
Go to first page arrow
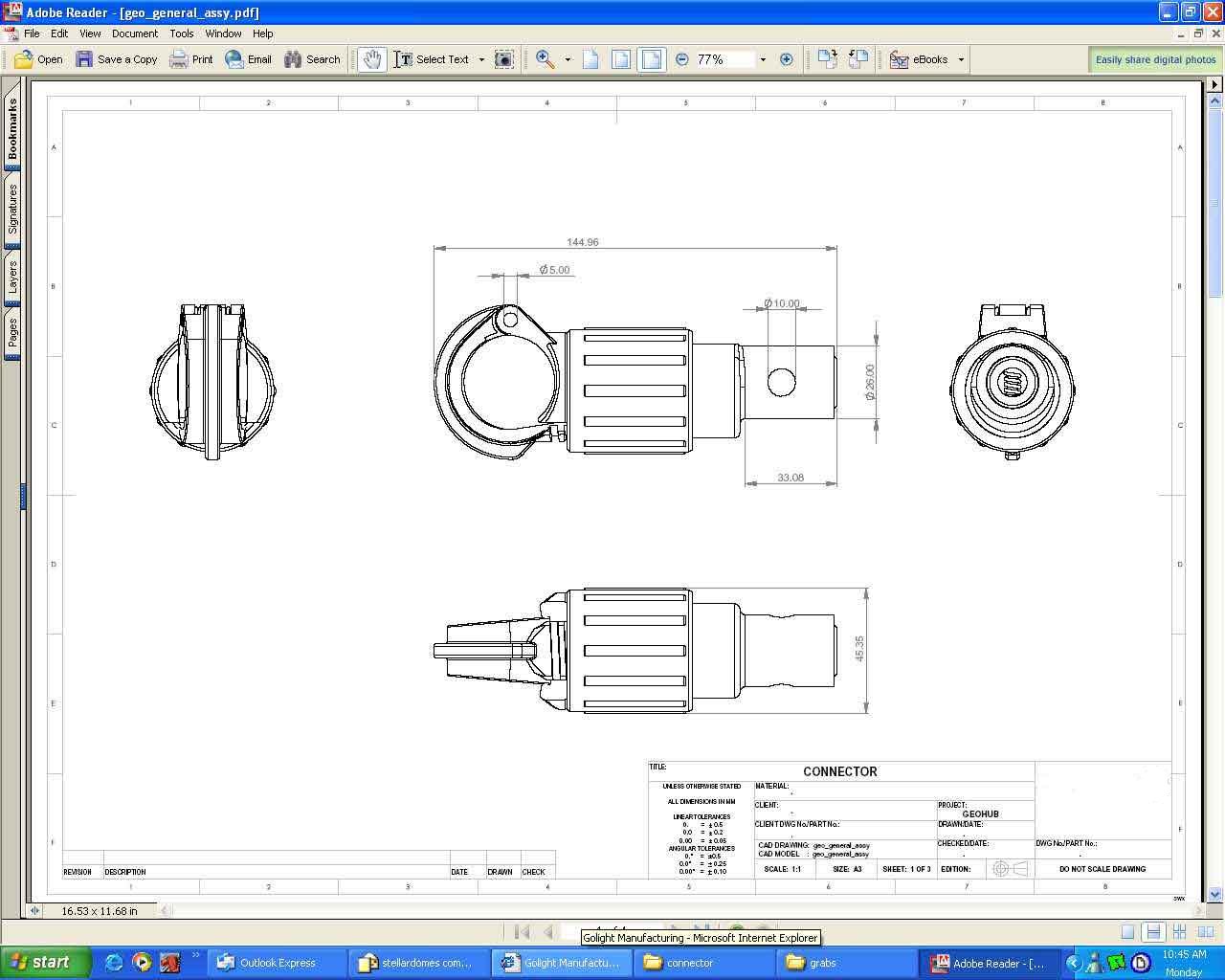522,931
